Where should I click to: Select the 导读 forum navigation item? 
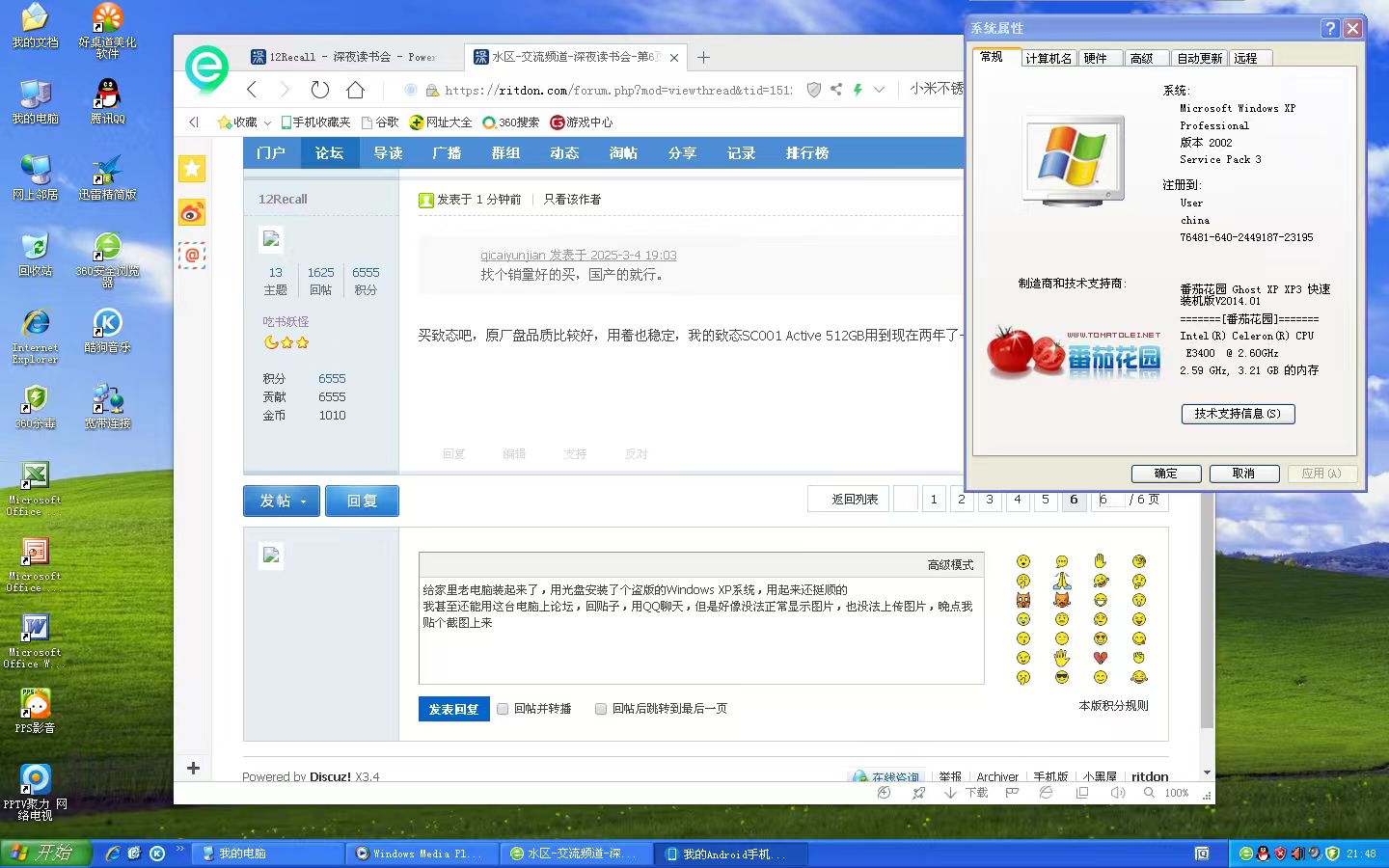pos(388,153)
